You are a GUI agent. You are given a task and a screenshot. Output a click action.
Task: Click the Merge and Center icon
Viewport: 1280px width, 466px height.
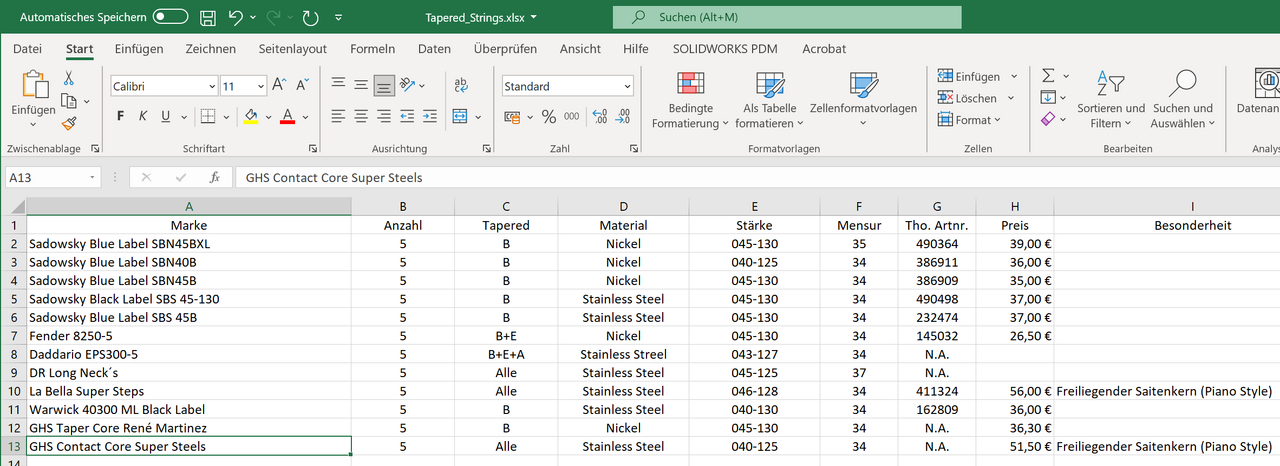[x=459, y=116]
